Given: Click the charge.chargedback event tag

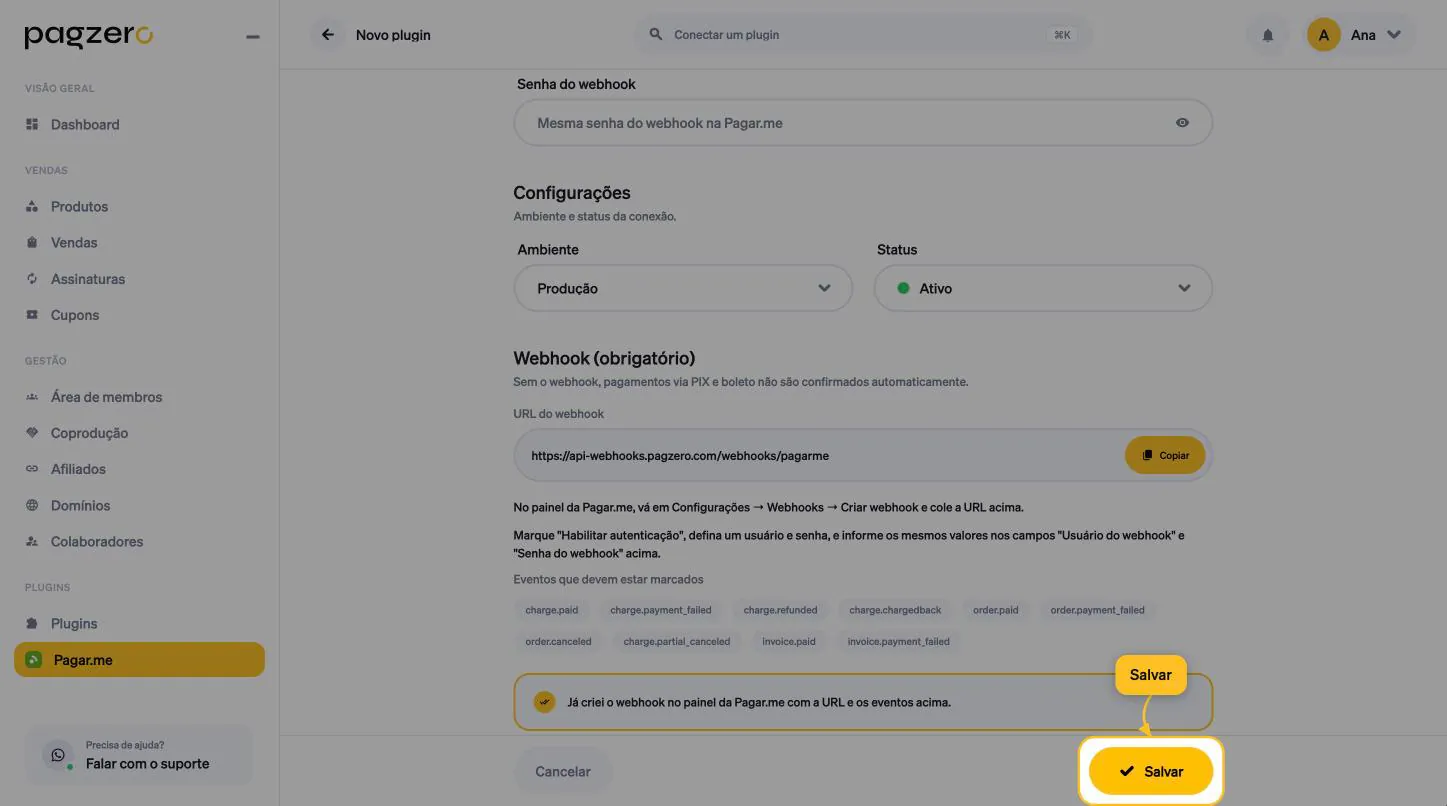Looking at the screenshot, I should click(895, 610).
